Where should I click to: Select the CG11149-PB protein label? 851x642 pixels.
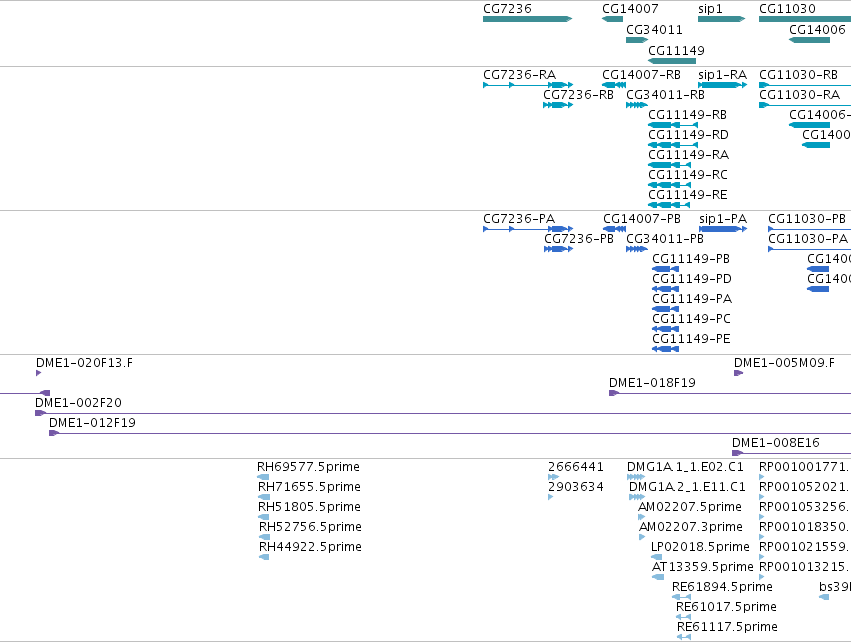(x=691, y=259)
